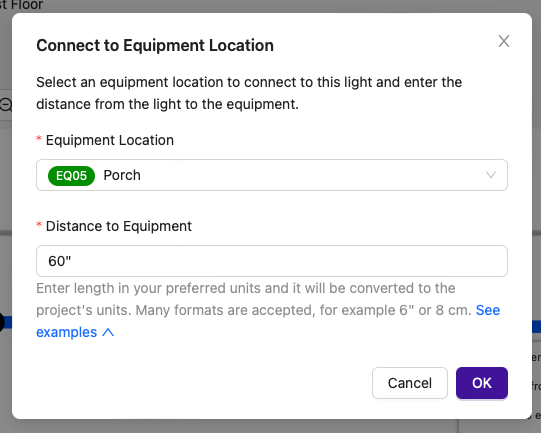This screenshot has width=541, height=433.
Task: Click the Equipment Location field label
Action: point(110,140)
